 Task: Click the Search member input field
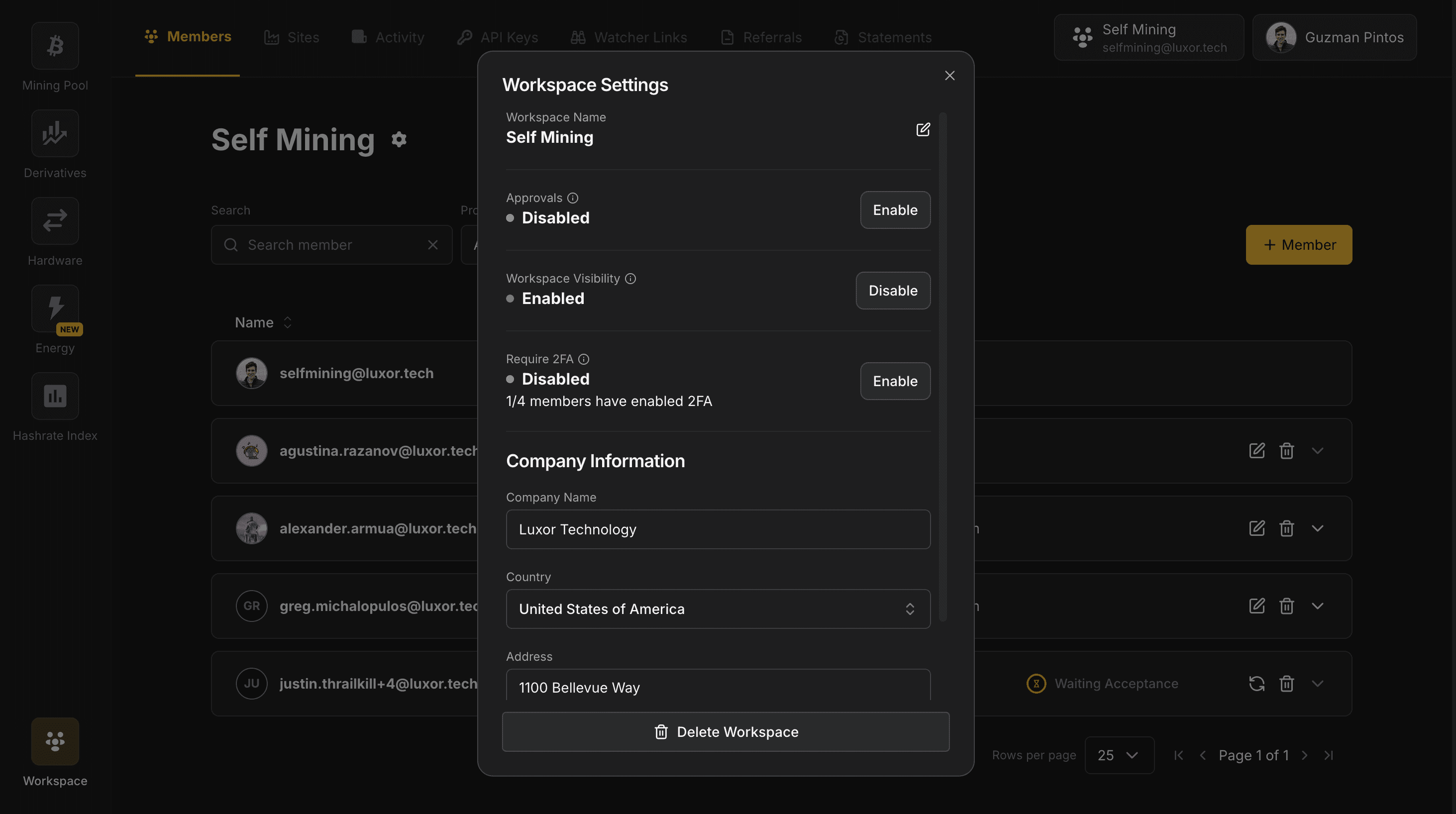click(x=331, y=245)
